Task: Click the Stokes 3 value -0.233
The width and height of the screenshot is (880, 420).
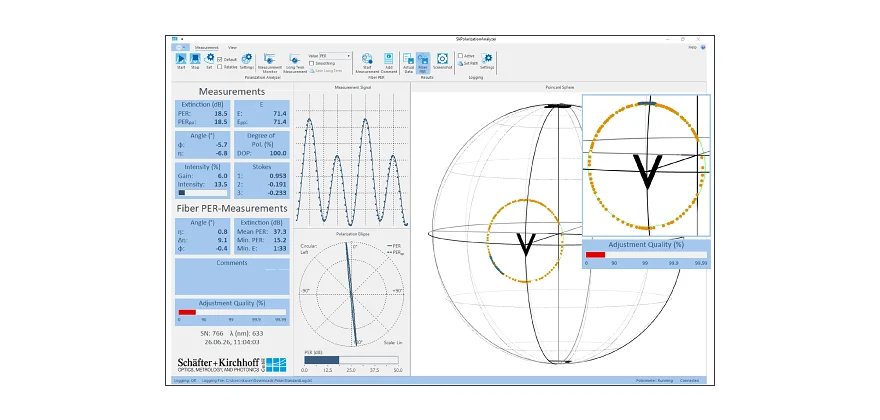Action: [x=277, y=193]
